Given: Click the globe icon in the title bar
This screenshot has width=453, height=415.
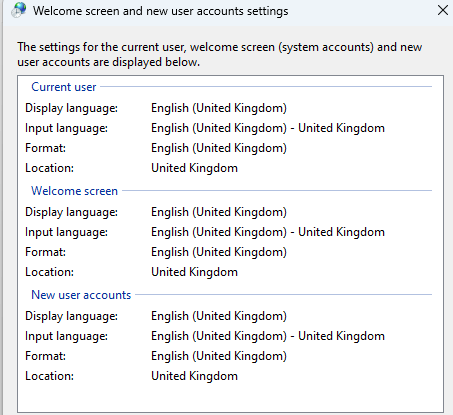Looking at the screenshot, I should click(x=19, y=10).
